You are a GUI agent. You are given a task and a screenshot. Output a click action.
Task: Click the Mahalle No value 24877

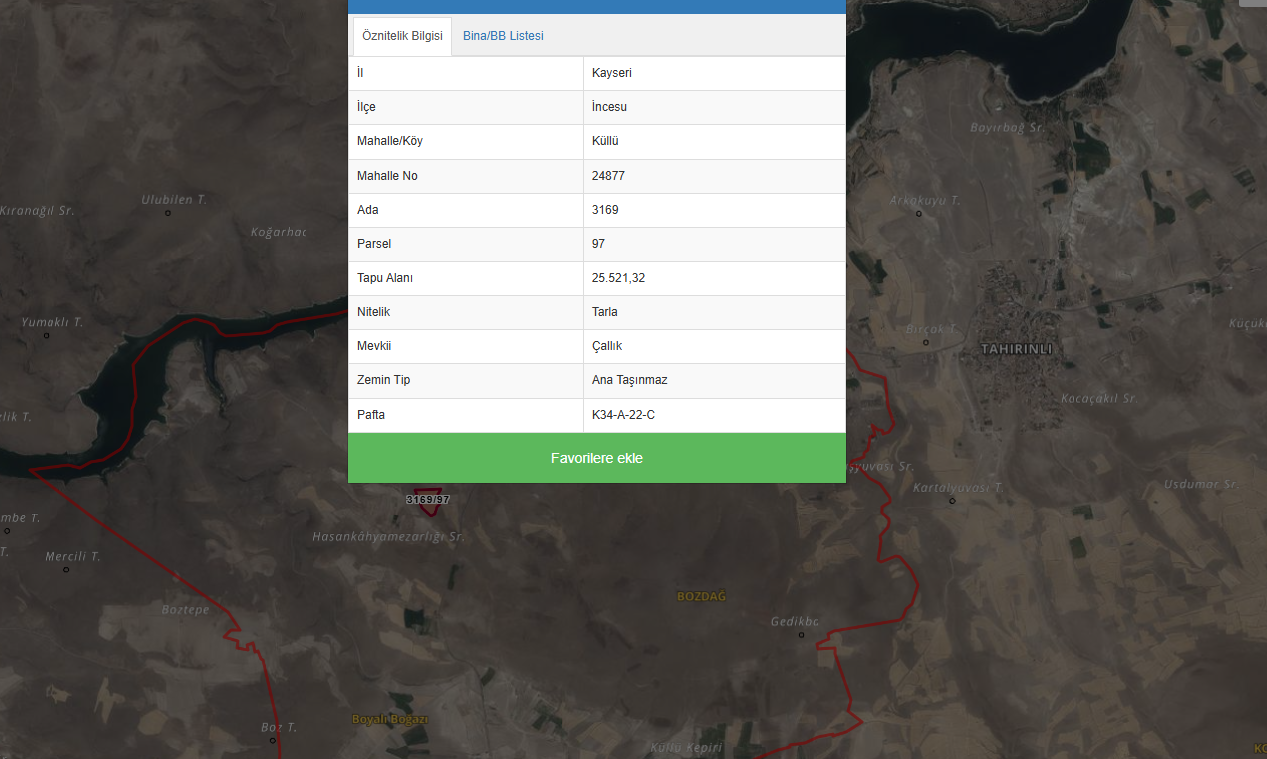tap(609, 176)
